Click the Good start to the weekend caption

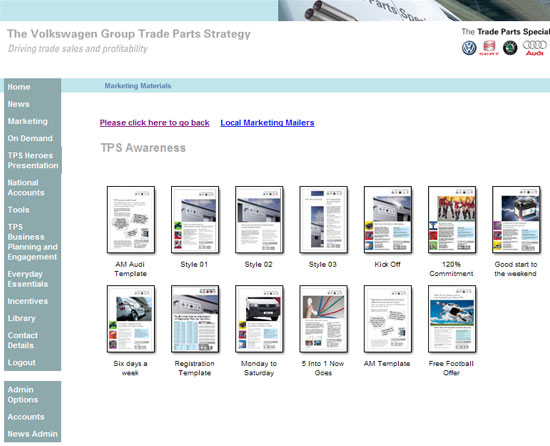tap(516, 269)
